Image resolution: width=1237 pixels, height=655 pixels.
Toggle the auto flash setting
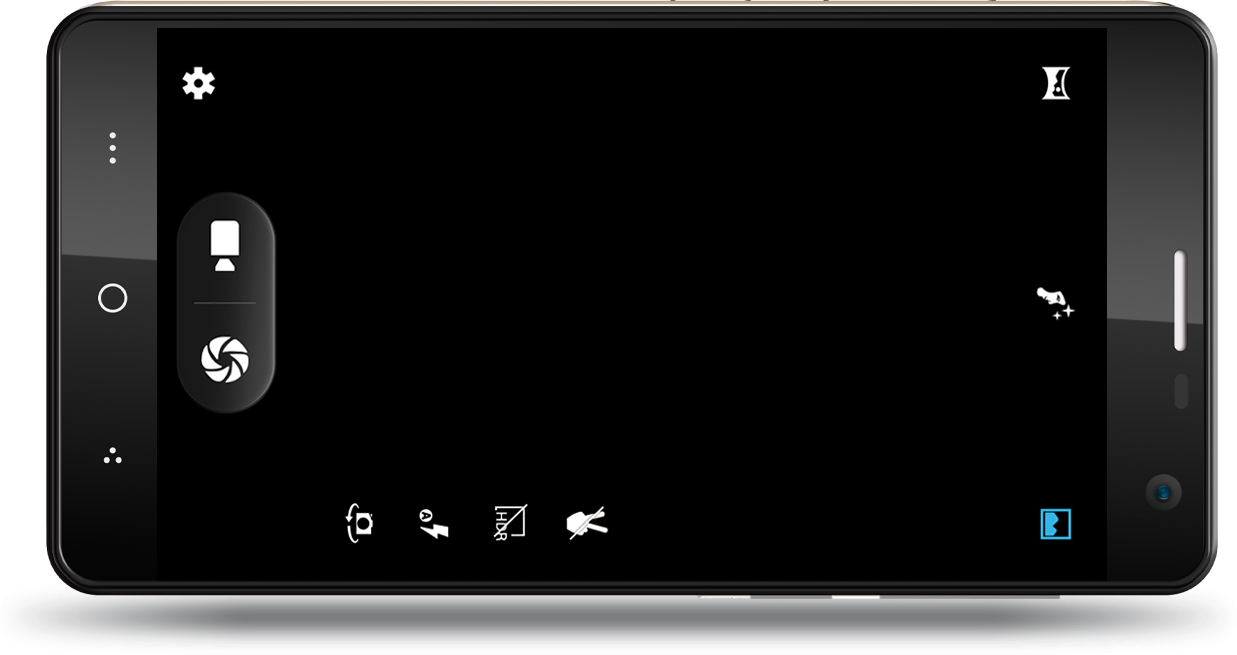[434, 523]
